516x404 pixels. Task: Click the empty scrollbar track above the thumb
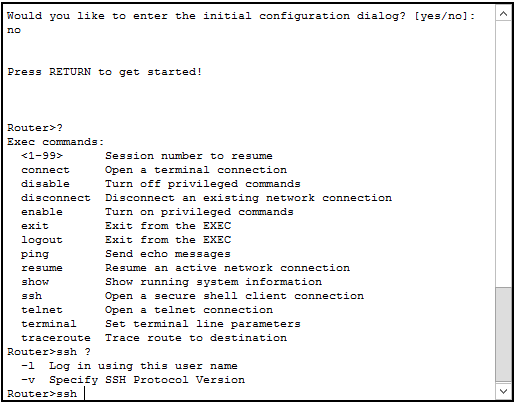[x=503, y=153]
